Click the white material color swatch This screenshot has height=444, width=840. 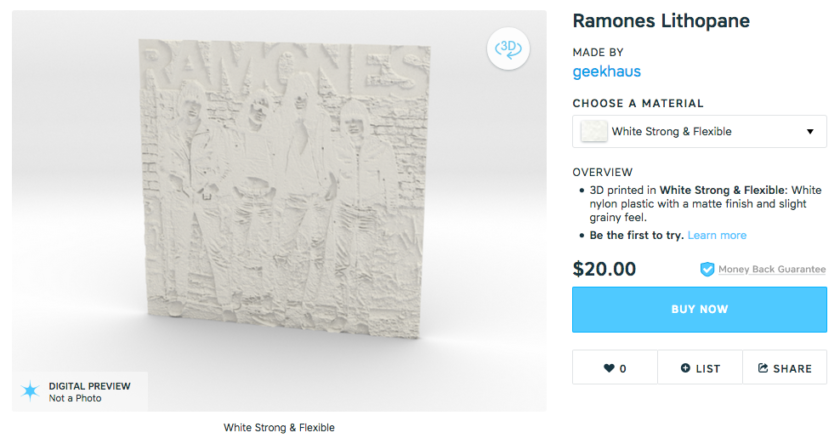[x=594, y=132]
